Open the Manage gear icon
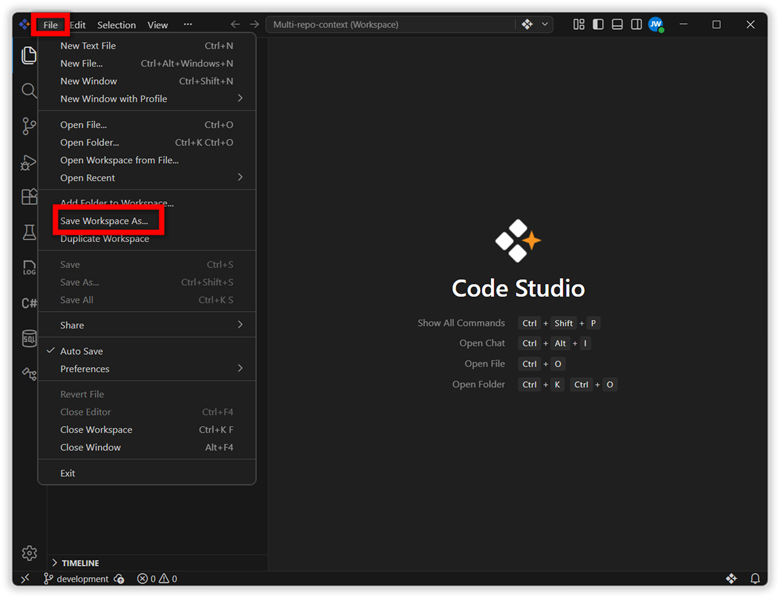 29,553
